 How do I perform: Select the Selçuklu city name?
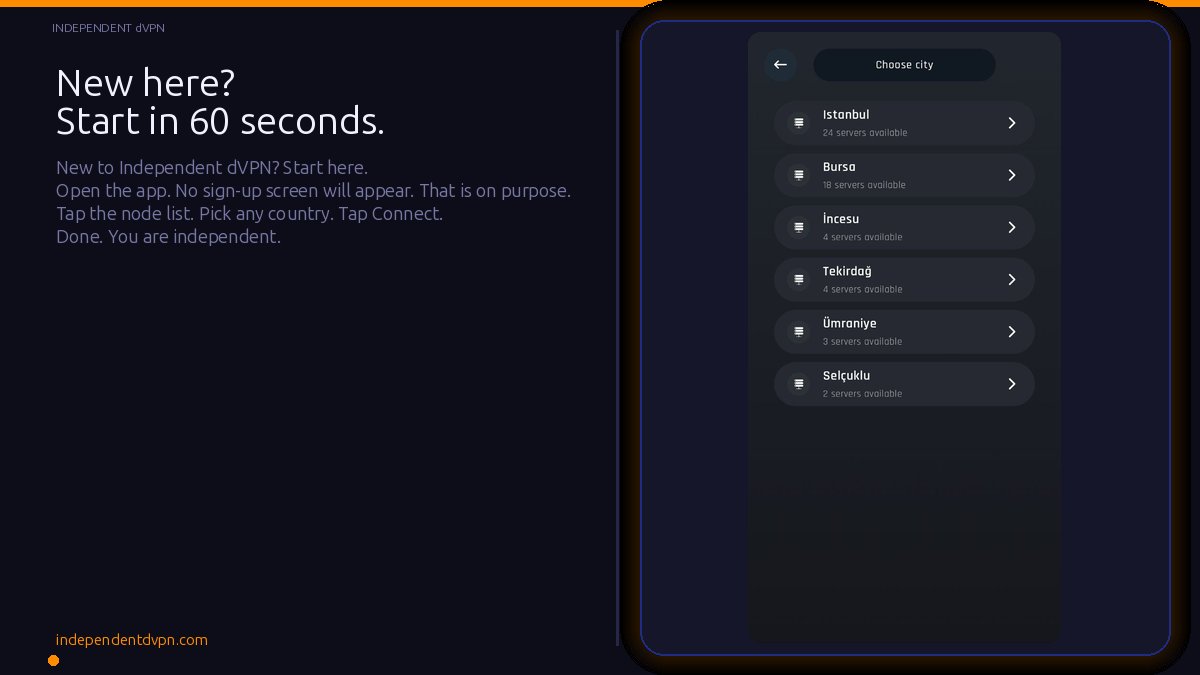click(846, 376)
